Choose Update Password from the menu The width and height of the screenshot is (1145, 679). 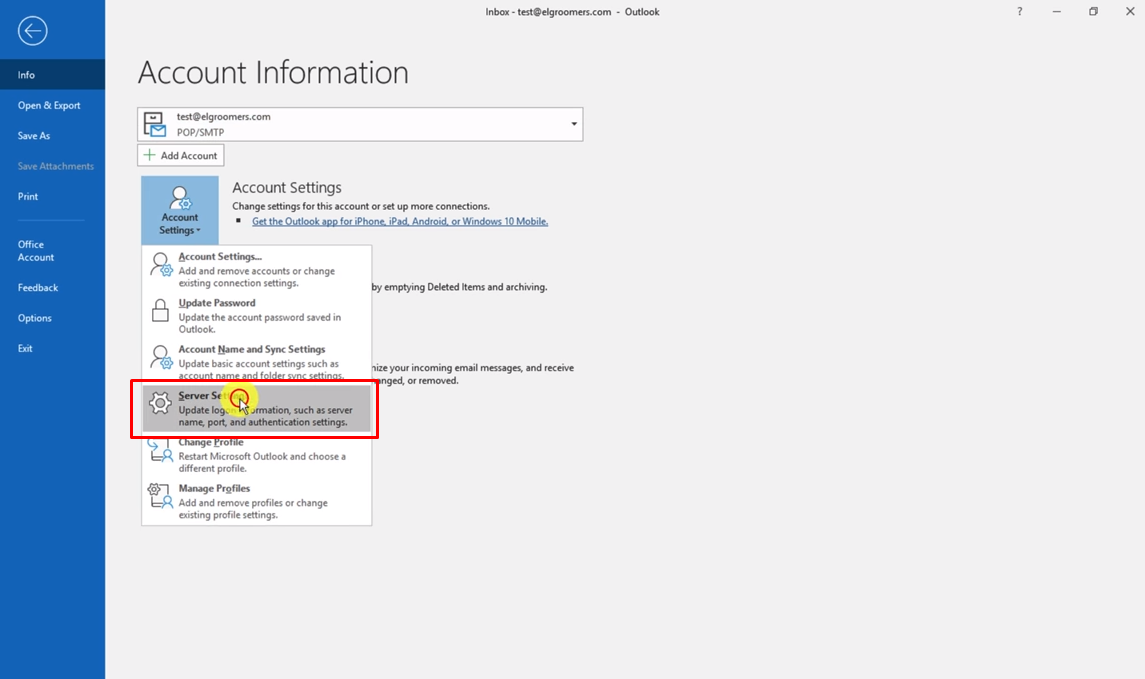pos(256,315)
